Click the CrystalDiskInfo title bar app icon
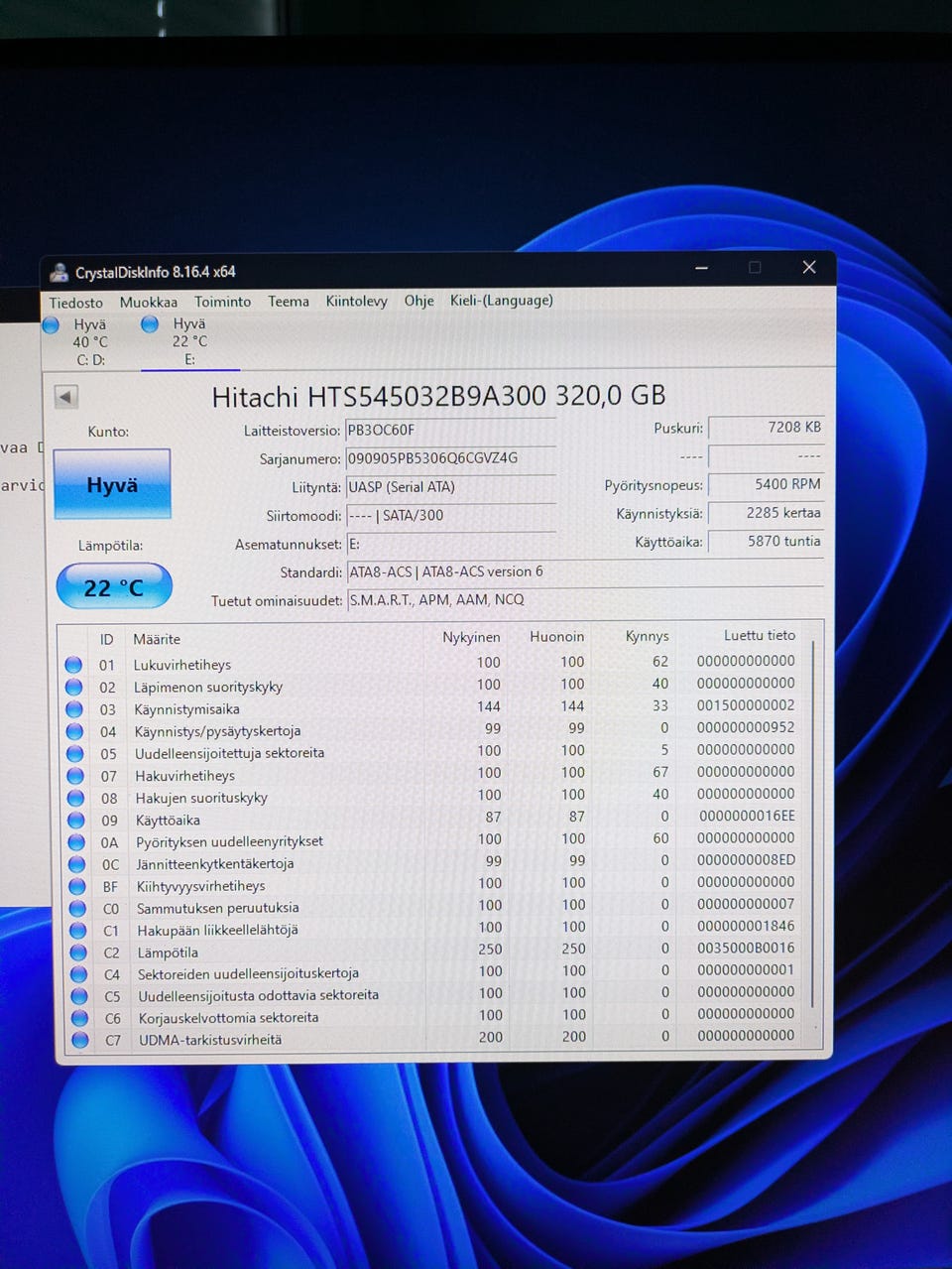Screen dimensions: 952x1269 tap(59, 273)
